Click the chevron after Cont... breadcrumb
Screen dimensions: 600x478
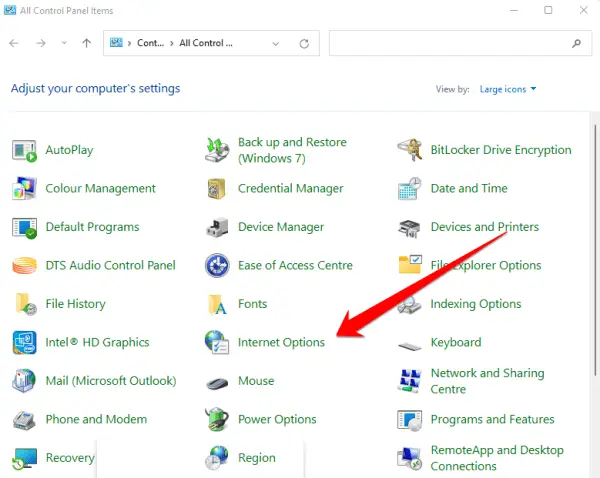coord(171,43)
